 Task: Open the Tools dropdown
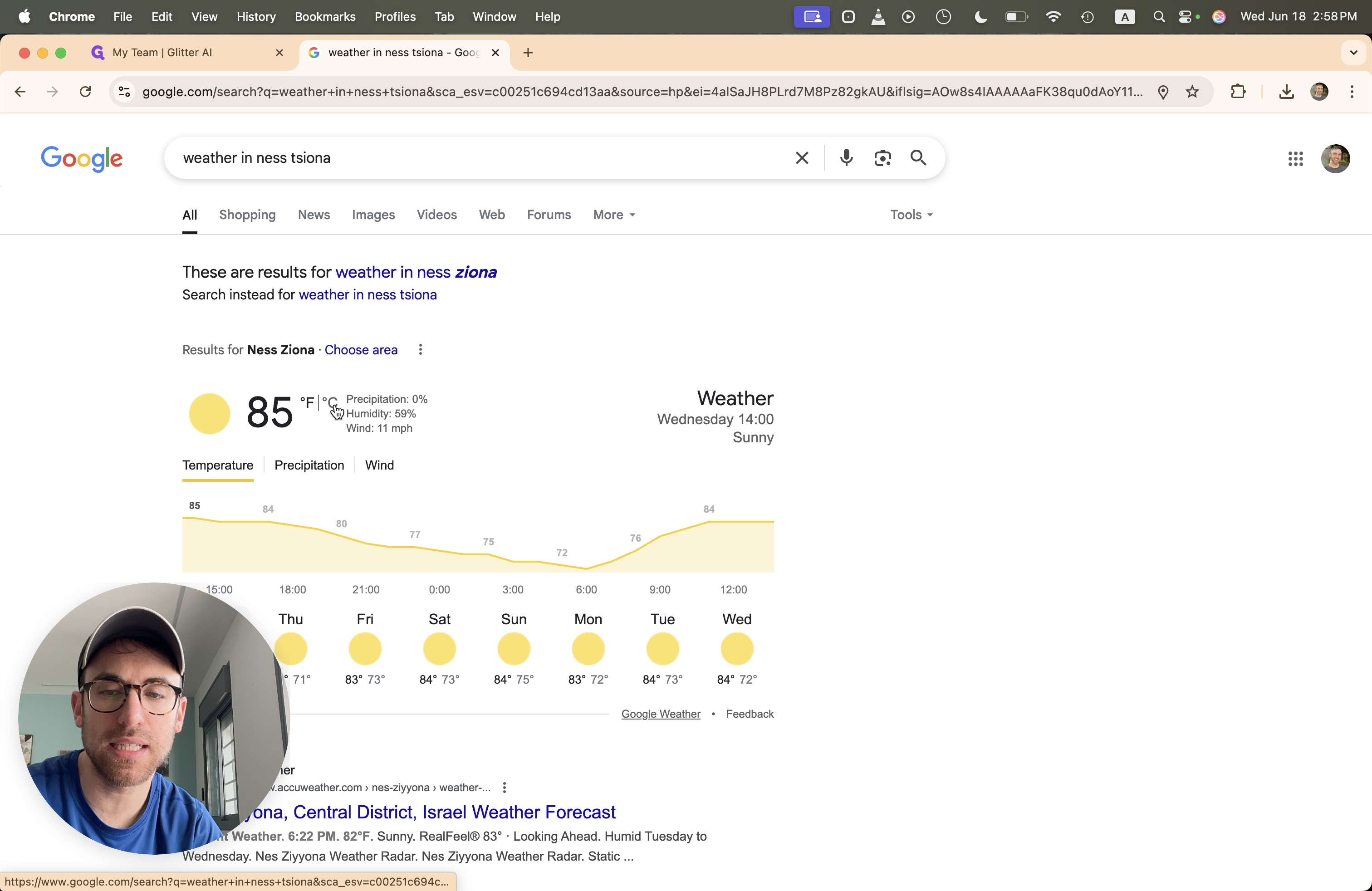(911, 215)
